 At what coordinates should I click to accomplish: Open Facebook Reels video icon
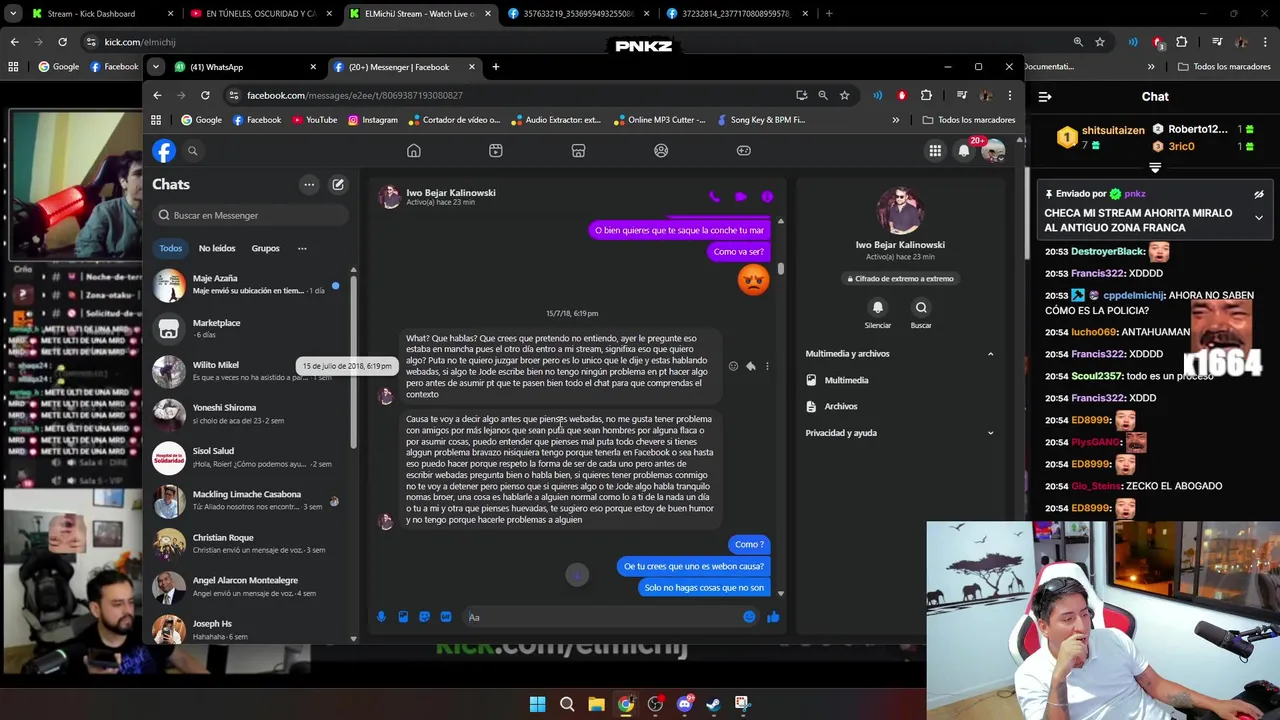(496, 150)
